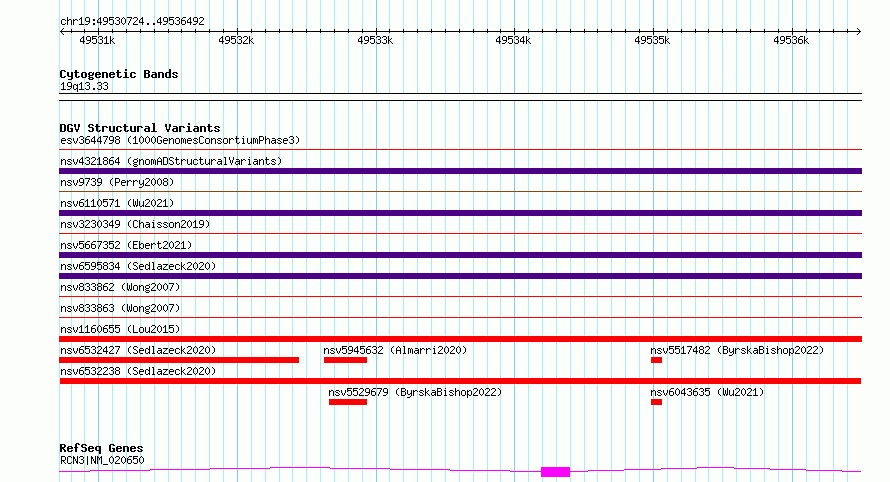The image size is (890, 482).
Task: Click the red bar of nsv6532427
Action: click(179, 360)
